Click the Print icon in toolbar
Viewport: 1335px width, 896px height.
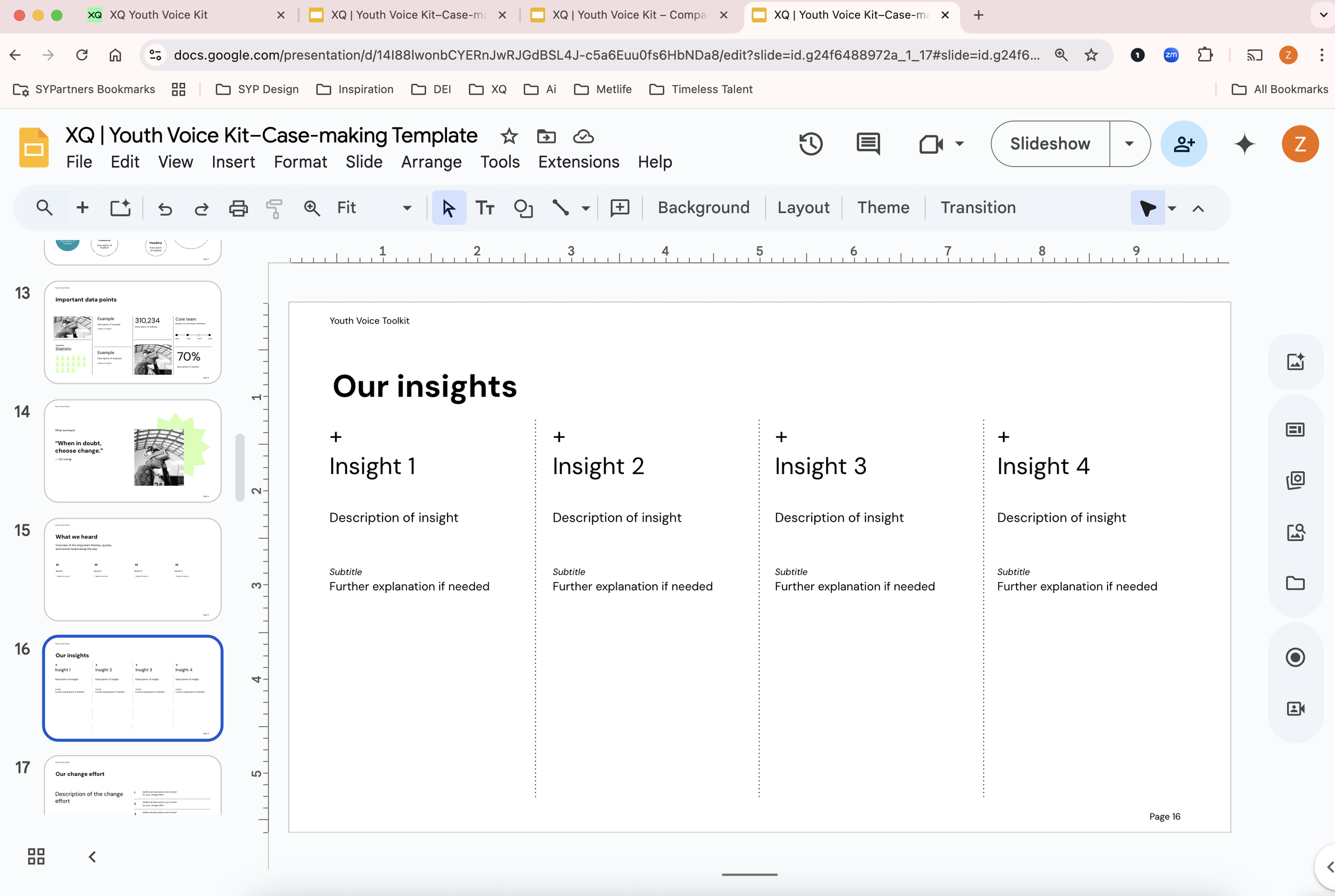[238, 208]
